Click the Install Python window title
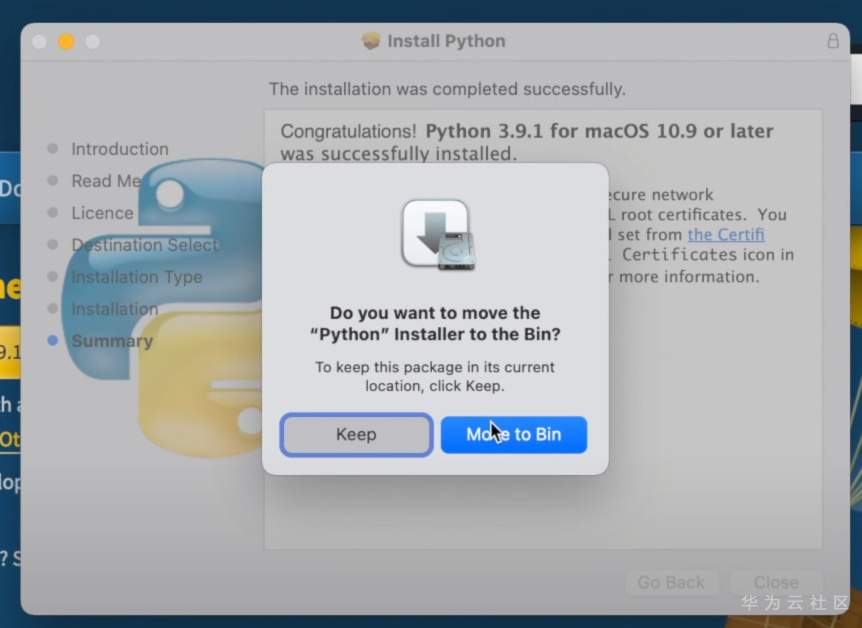The height and width of the screenshot is (628, 862). pos(446,41)
